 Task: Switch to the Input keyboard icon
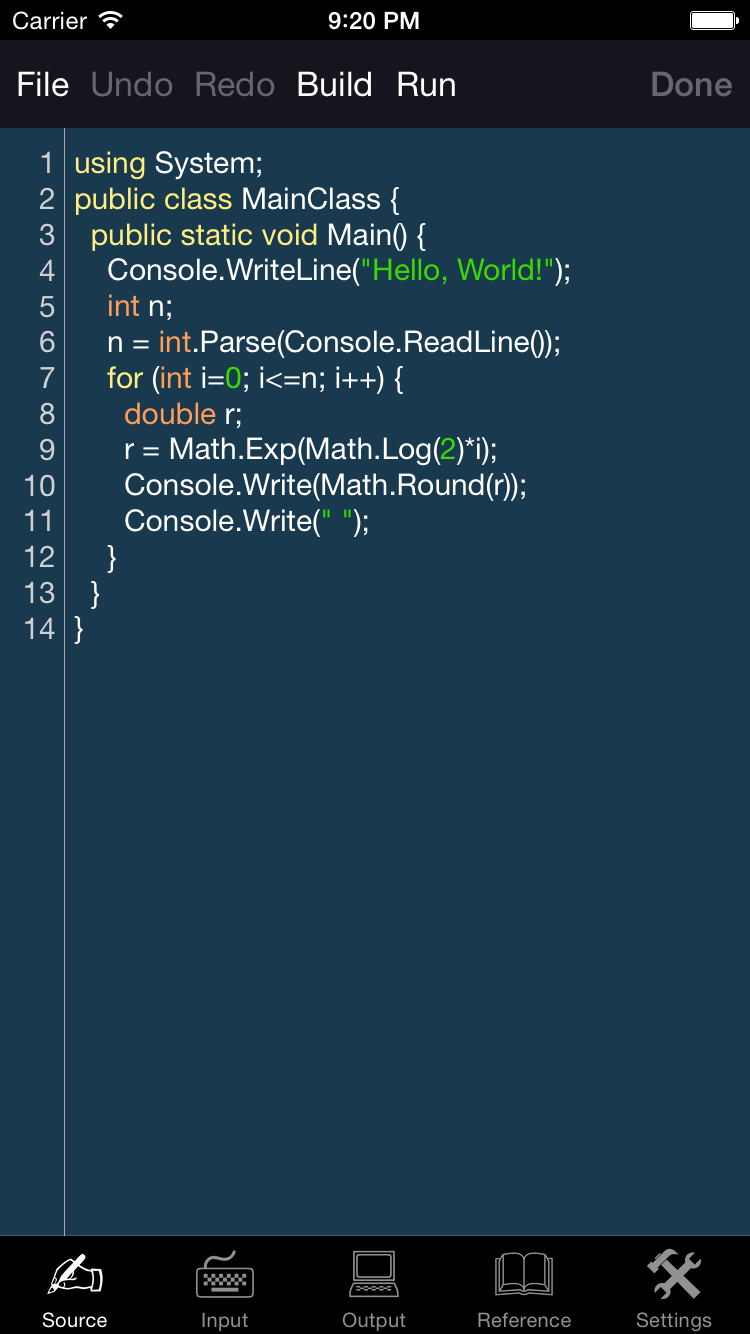[225, 1277]
